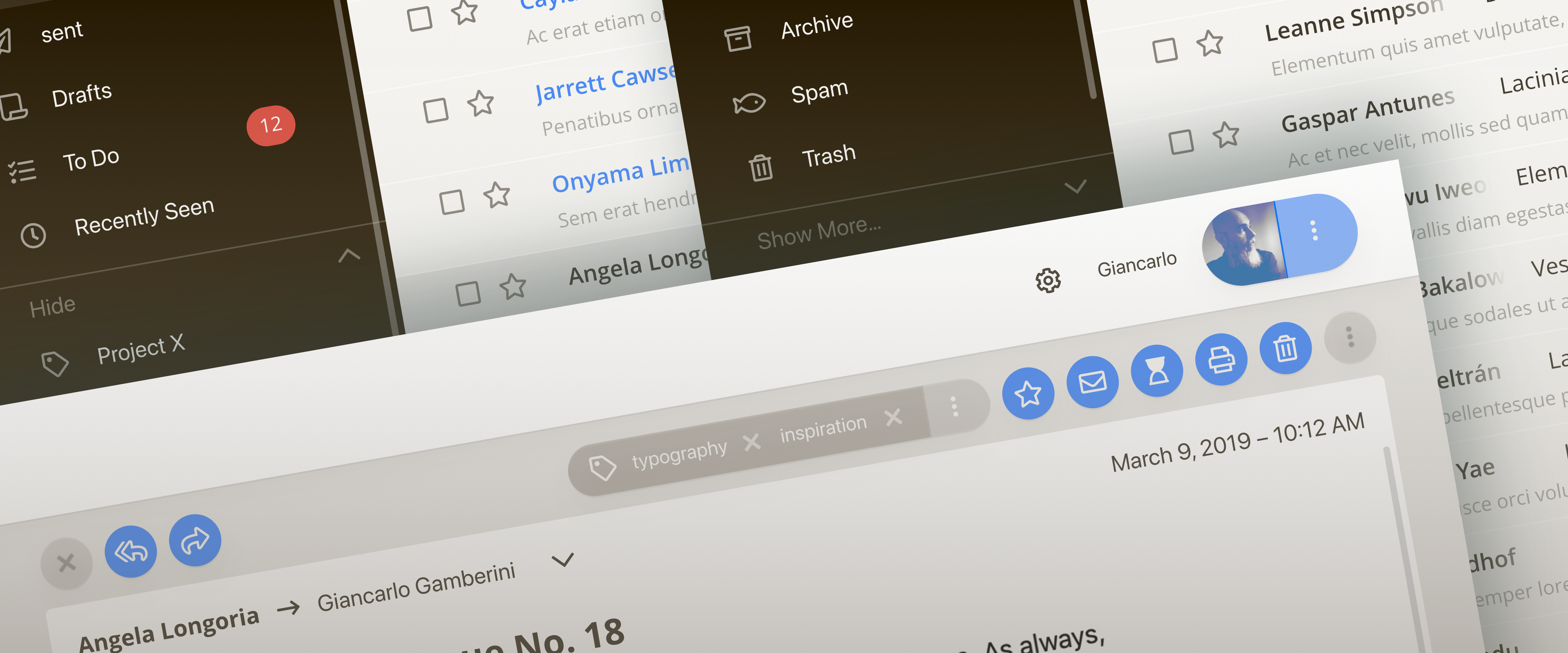Collapse the sidebar section with the up chevron
The height and width of the screenshot is (653, 1568).
[349, 255]
